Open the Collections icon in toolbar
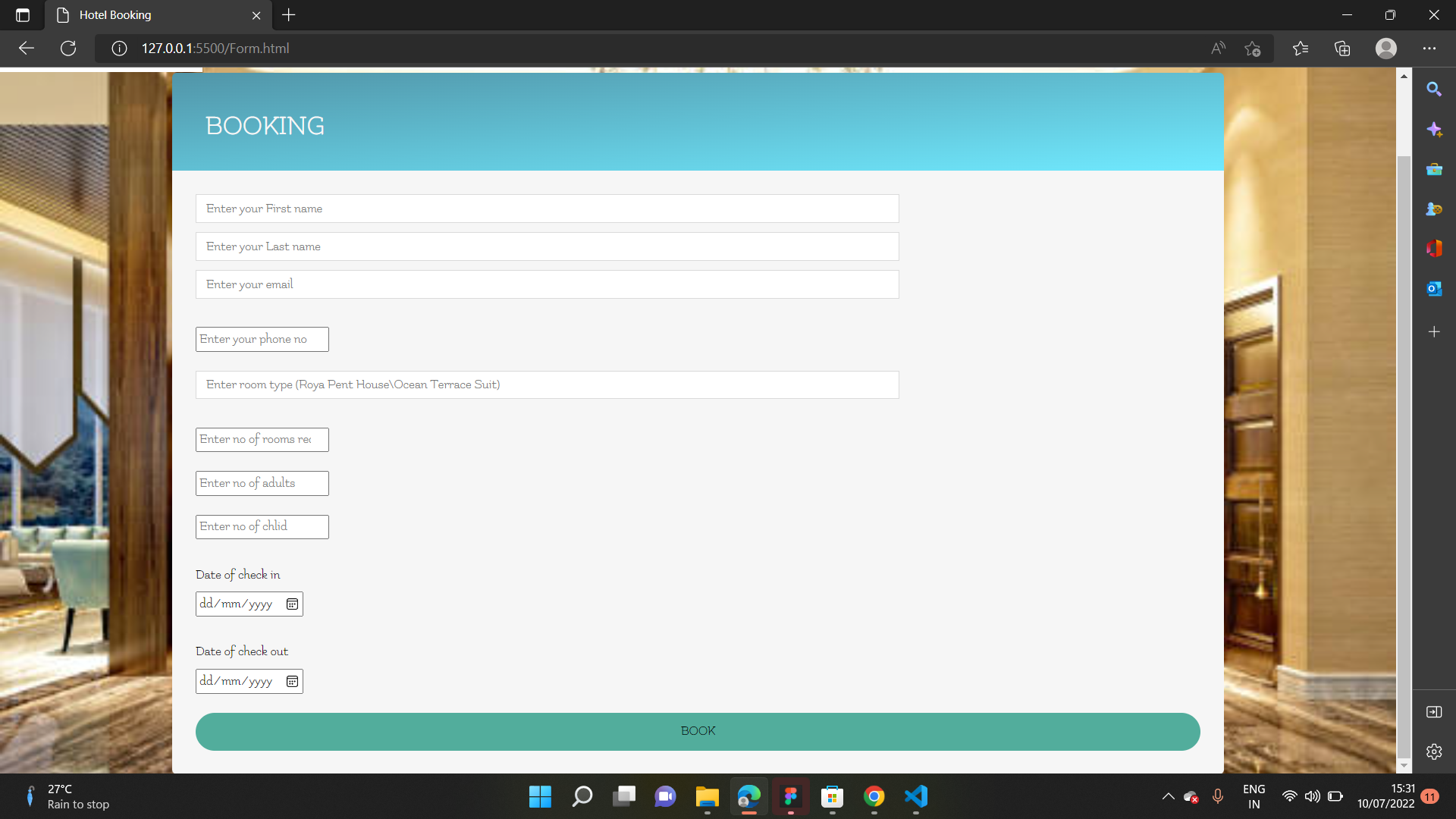 [1342, 49]
